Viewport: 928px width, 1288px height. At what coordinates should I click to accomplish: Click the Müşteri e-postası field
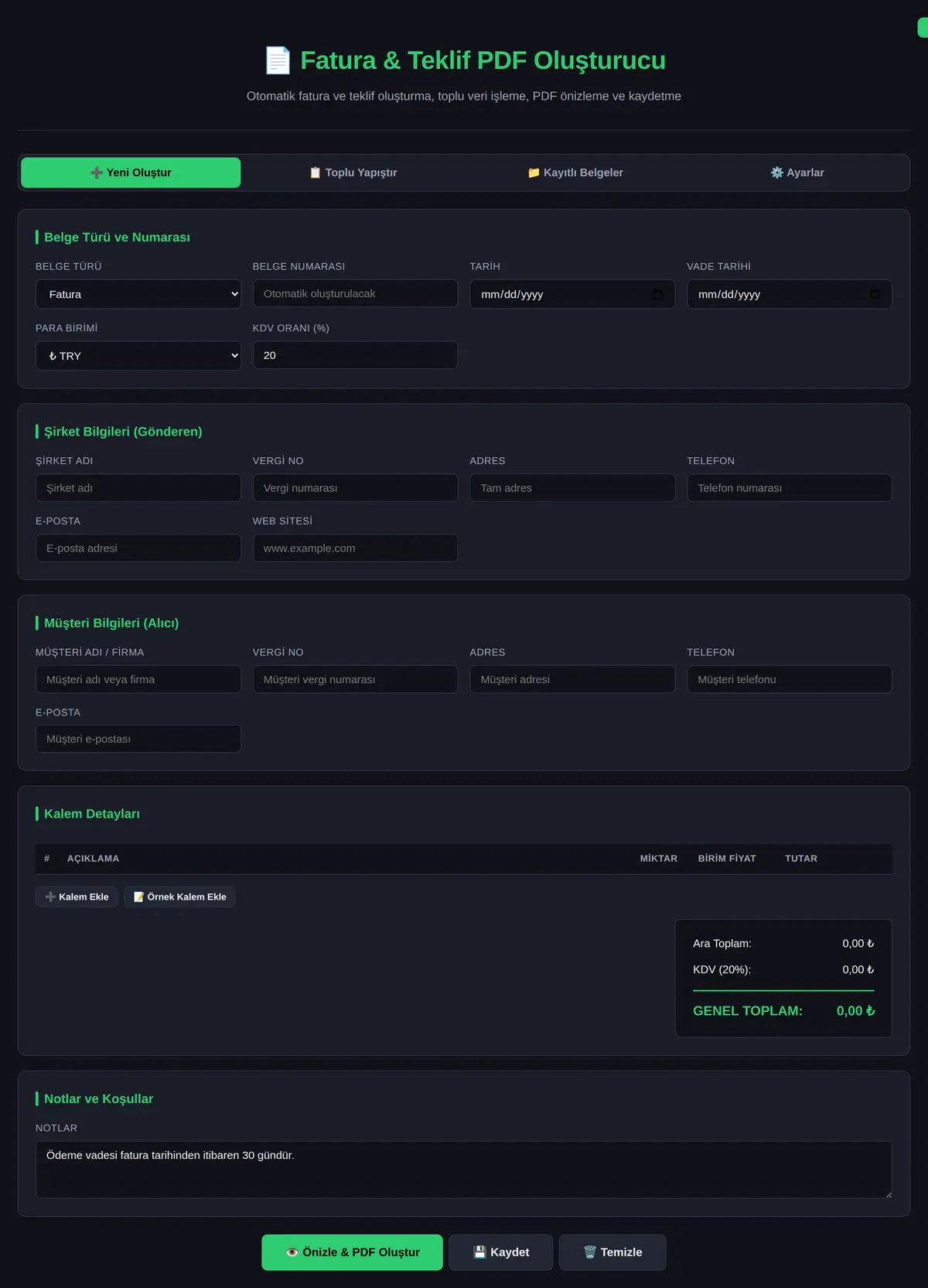138,739
